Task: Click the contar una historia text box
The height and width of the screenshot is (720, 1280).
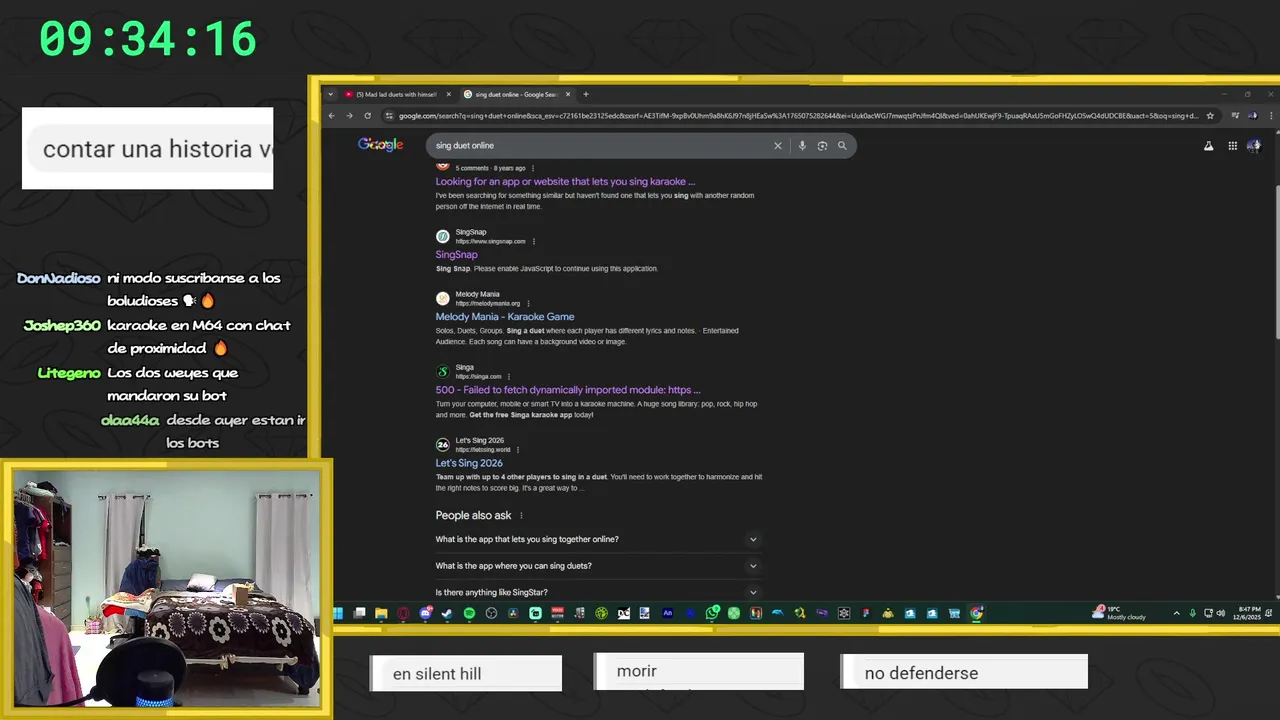Action: [x=148, y=148]
